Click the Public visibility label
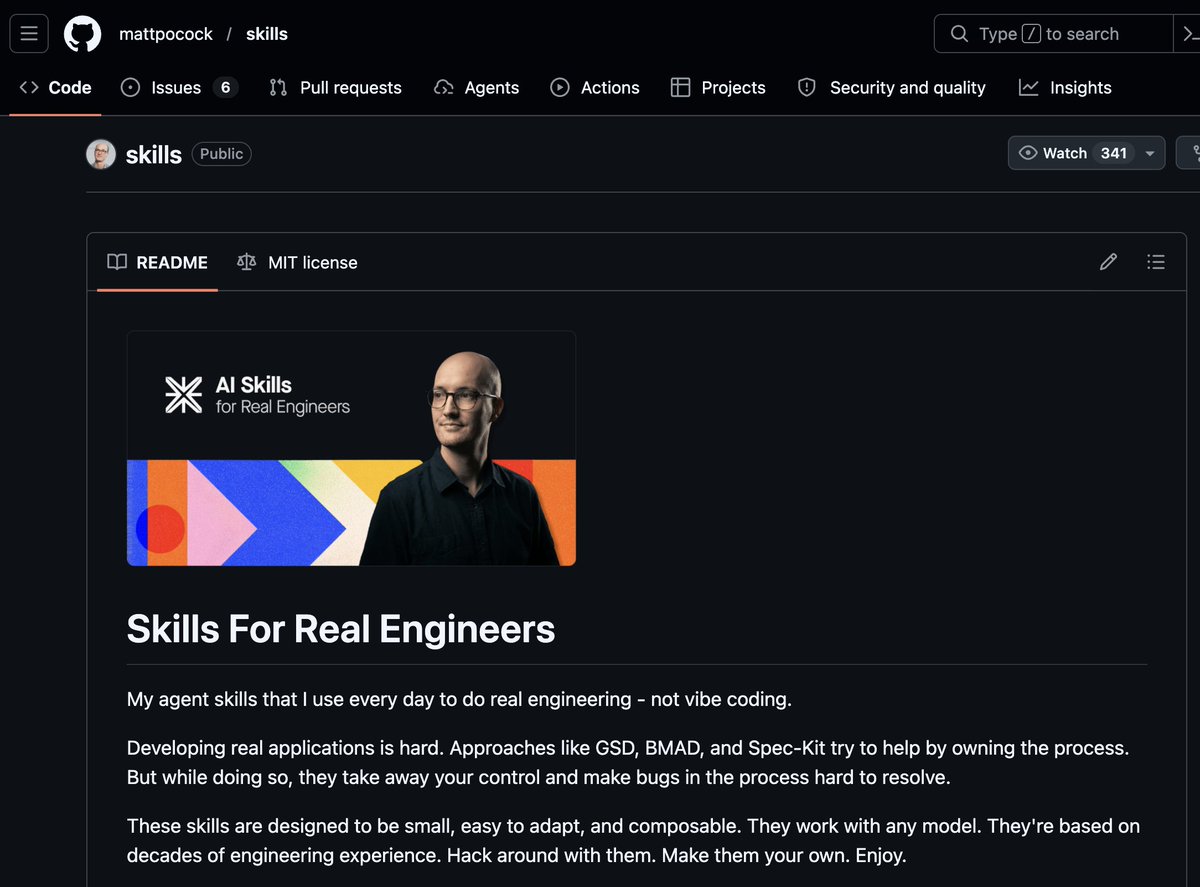Image resolution: width=1200 pixels, height=887 pixels. pos(221,154)
